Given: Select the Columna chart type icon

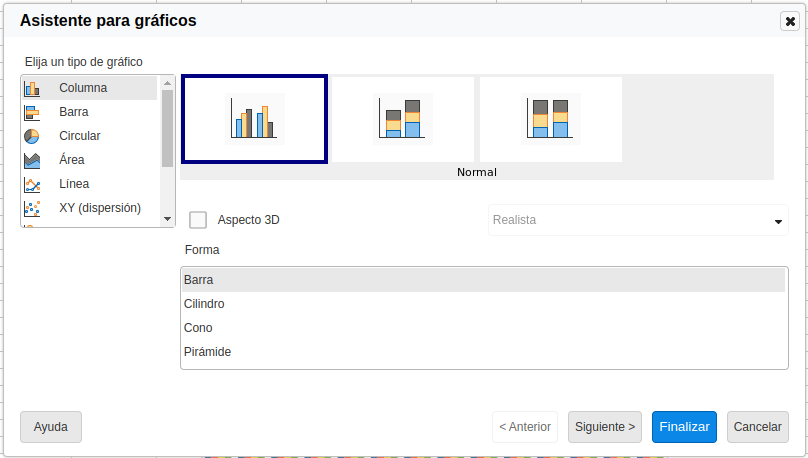Looking at the screenshot, I should 32,88.
